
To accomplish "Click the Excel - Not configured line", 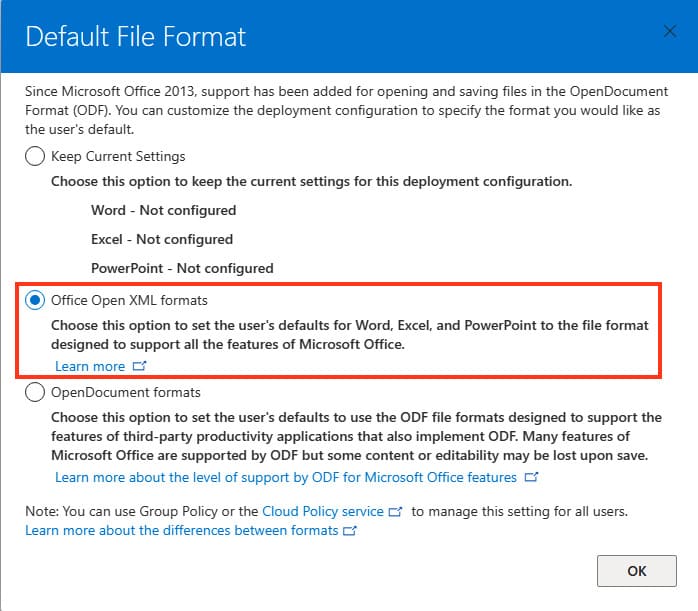I will click(x=161, y=240).
